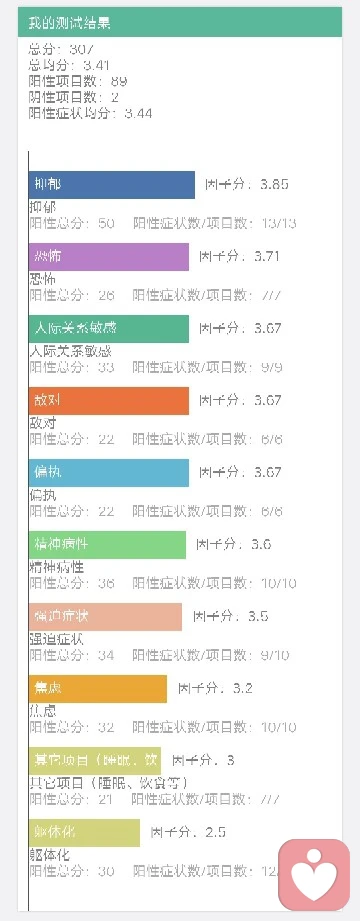
Task: Select the salmon 强迫症状 bar
Action: [x=105, y=617]
